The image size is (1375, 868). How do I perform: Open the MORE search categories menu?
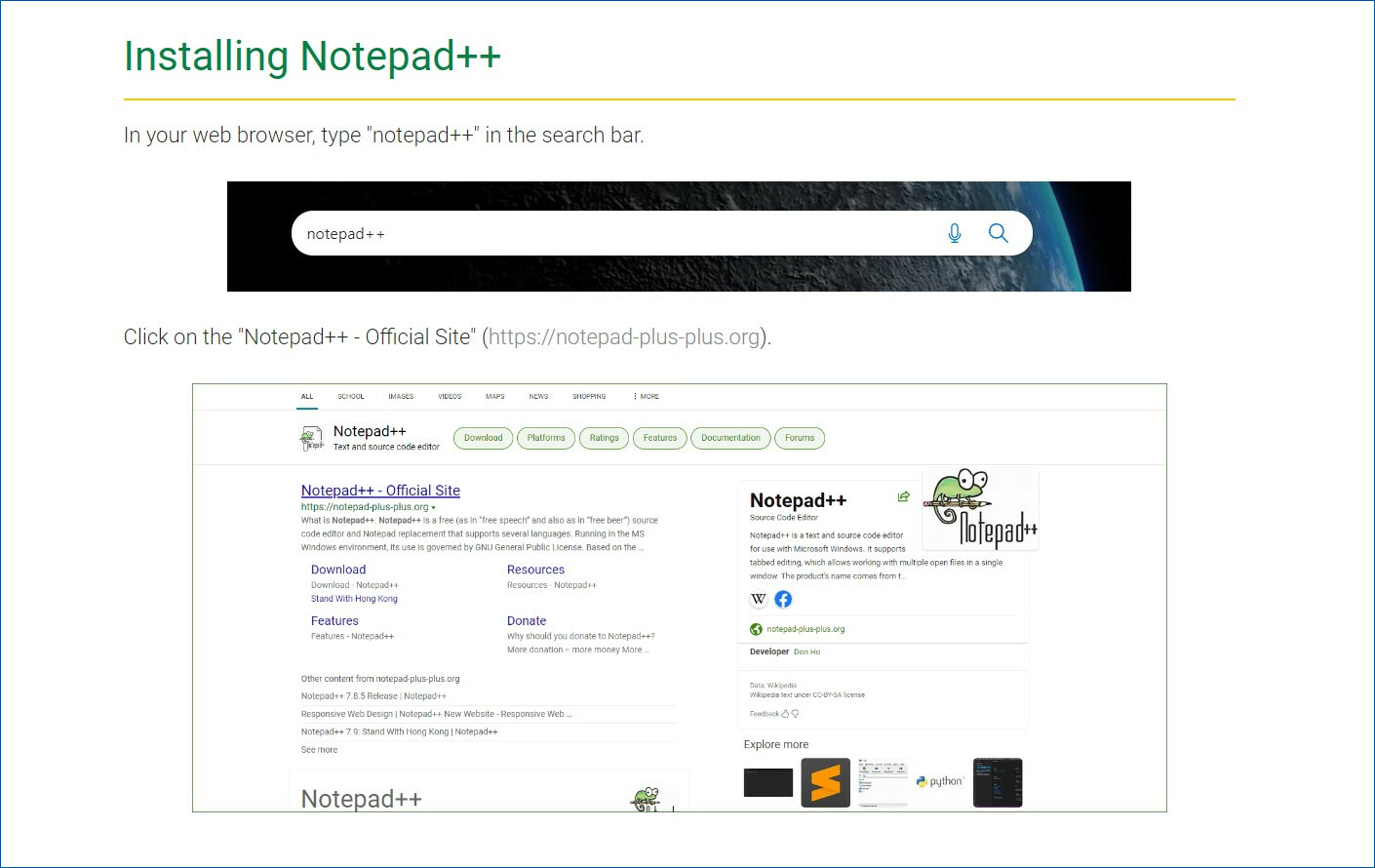point(646,397)
